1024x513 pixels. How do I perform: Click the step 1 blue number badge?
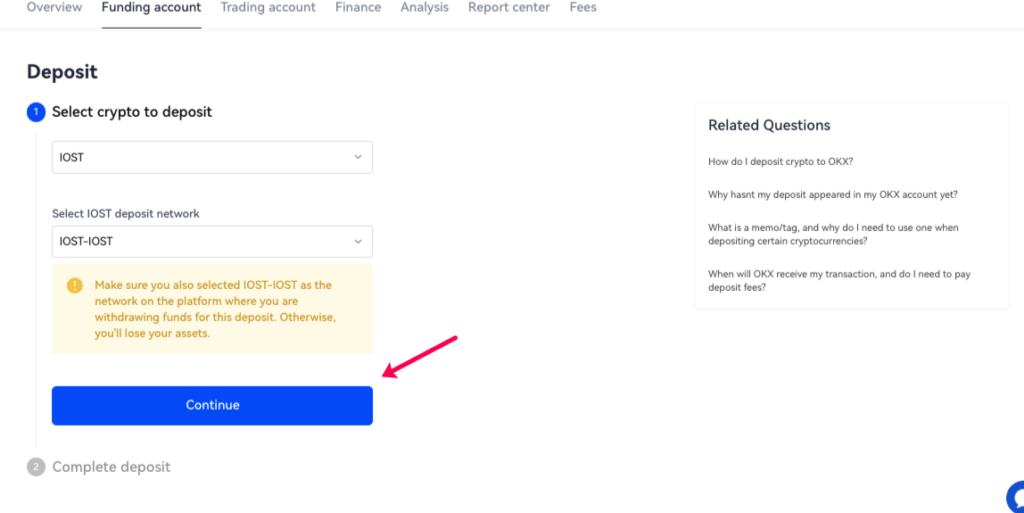pyautogui.click(x=36, y=112)
